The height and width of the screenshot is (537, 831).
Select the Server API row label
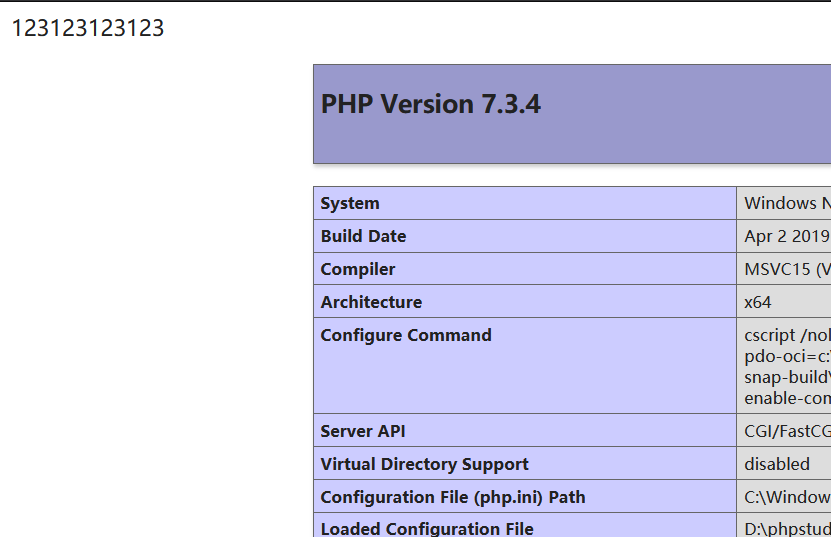click(363, 431)
